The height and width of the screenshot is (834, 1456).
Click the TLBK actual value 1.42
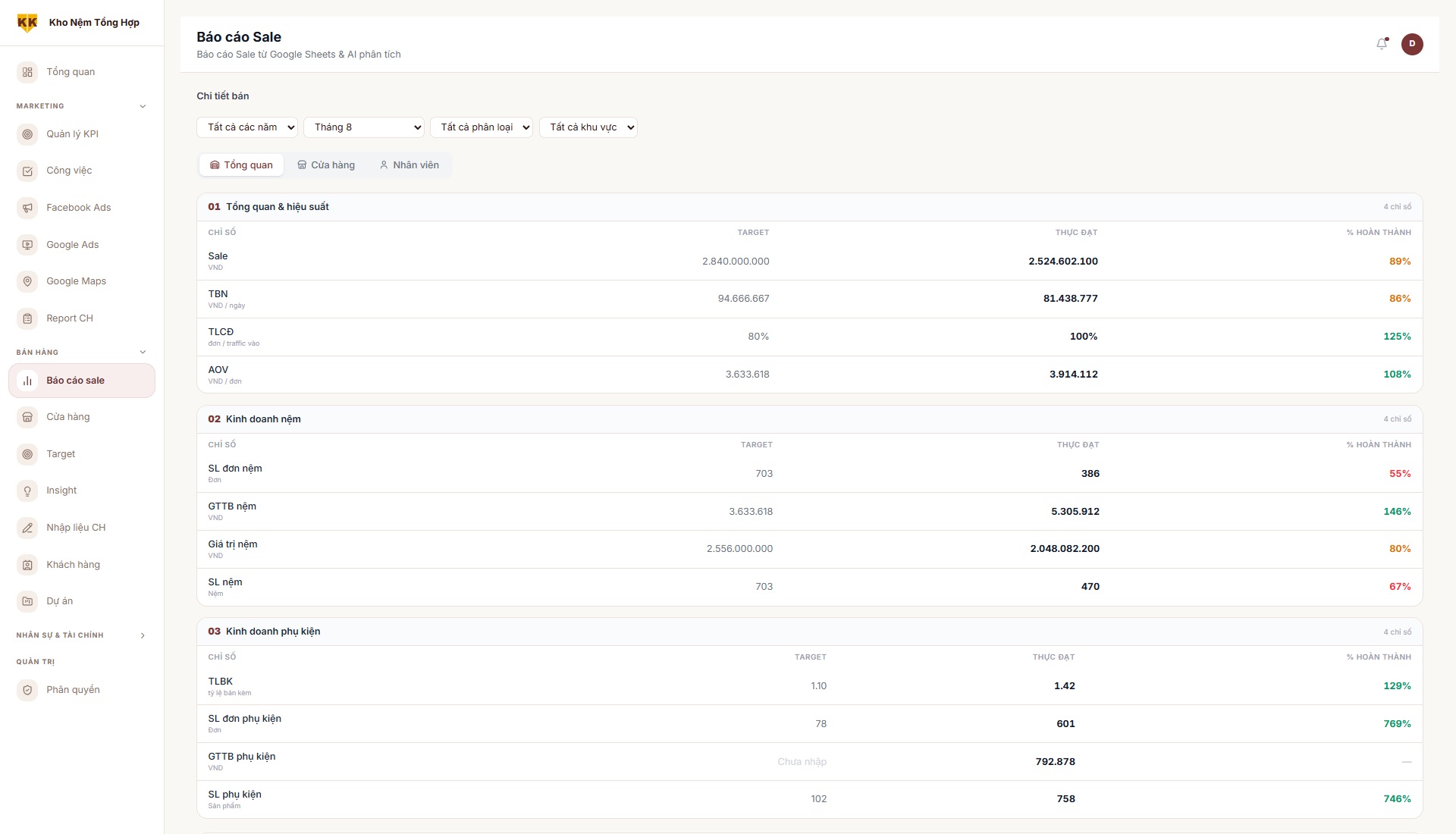click(1064, 686)
